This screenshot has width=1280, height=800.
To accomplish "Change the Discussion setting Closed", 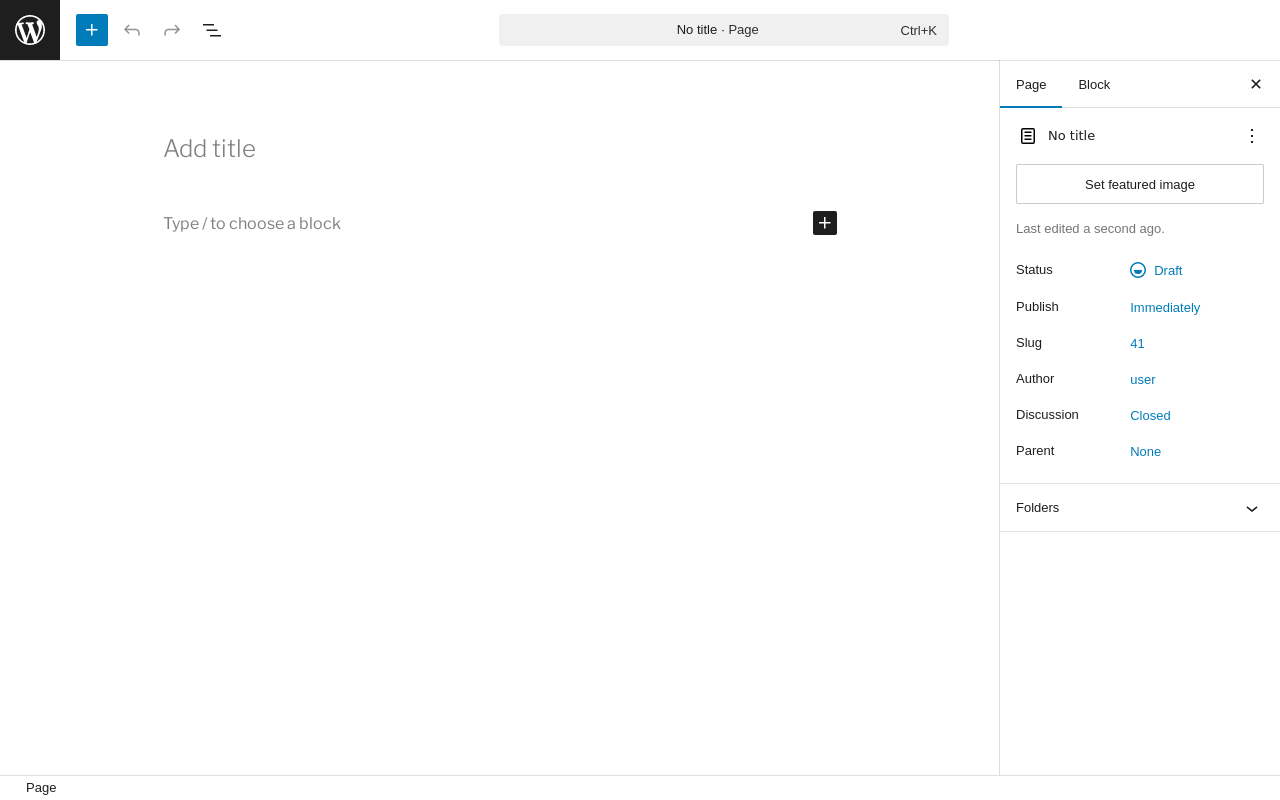I will click(1150, 415).
